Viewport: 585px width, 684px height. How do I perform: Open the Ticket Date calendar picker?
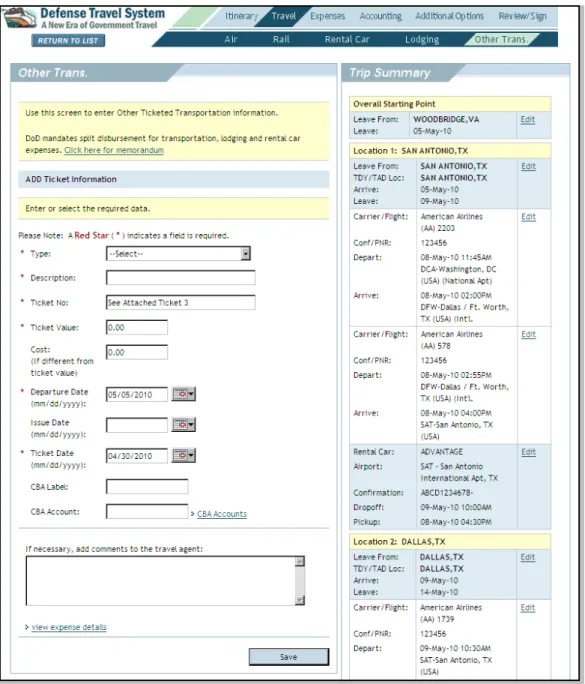coord(184,455)
